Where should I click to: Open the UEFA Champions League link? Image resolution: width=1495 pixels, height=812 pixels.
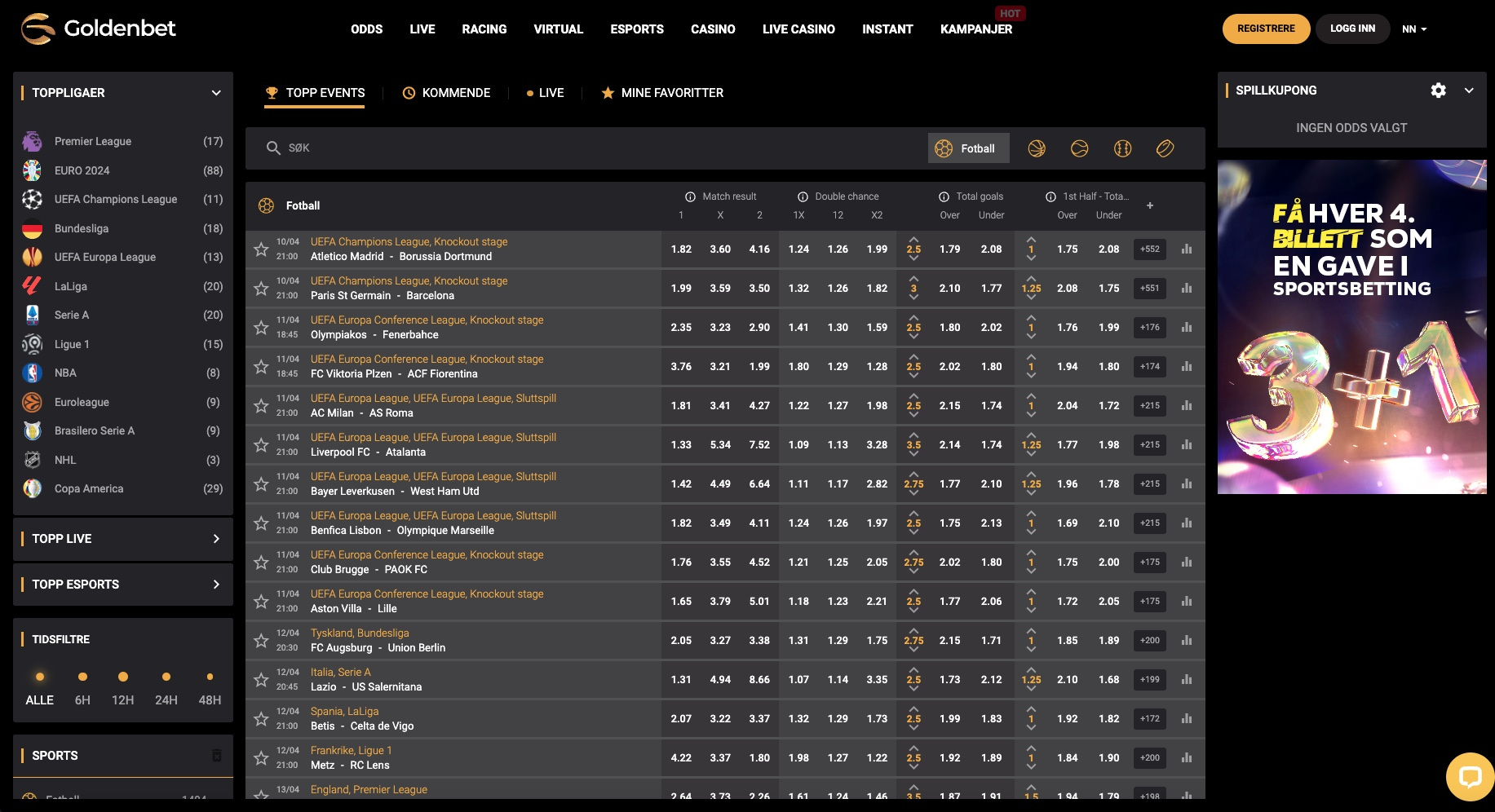click(x=116, y=199)
